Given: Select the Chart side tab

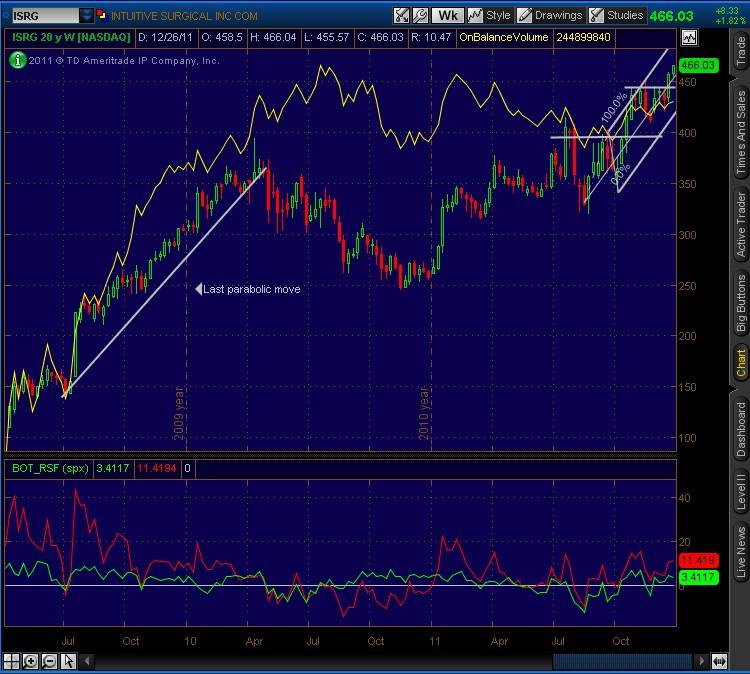Looking at the screenshot, I should pyautogui.click(x=741, y=363).
